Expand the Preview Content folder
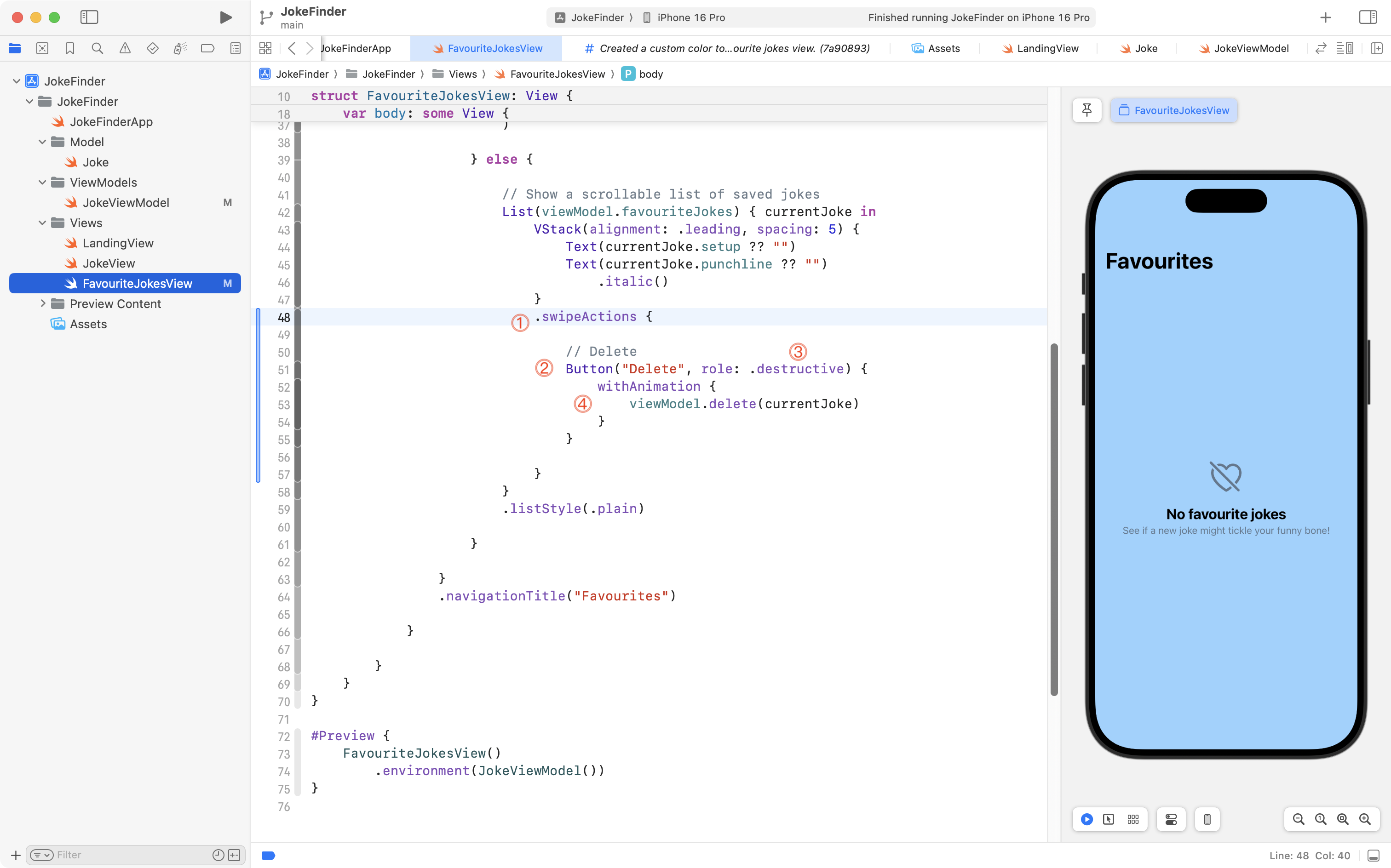Image resolution: width=1391 pixels, height=868 pixels. [42, 304]
